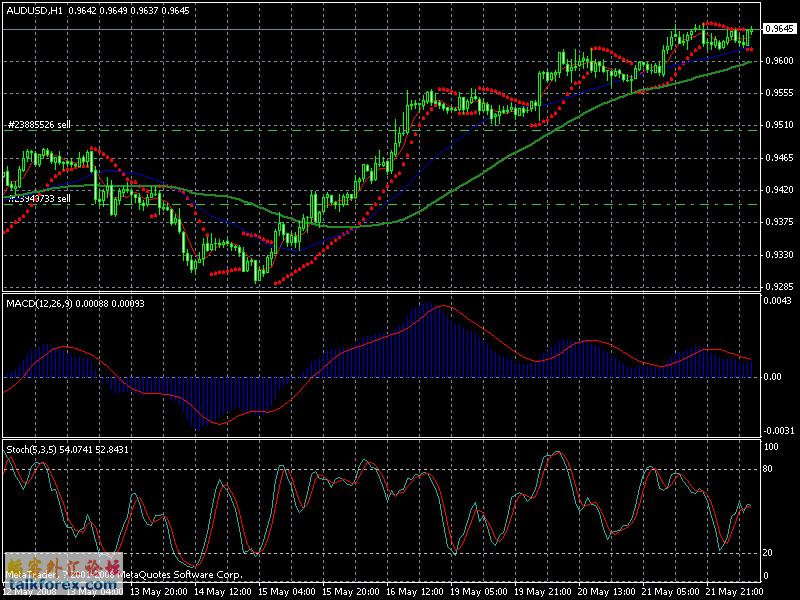
Task: Click the 0.00 MACD zero level value
Action: click(x=772, y=377)
